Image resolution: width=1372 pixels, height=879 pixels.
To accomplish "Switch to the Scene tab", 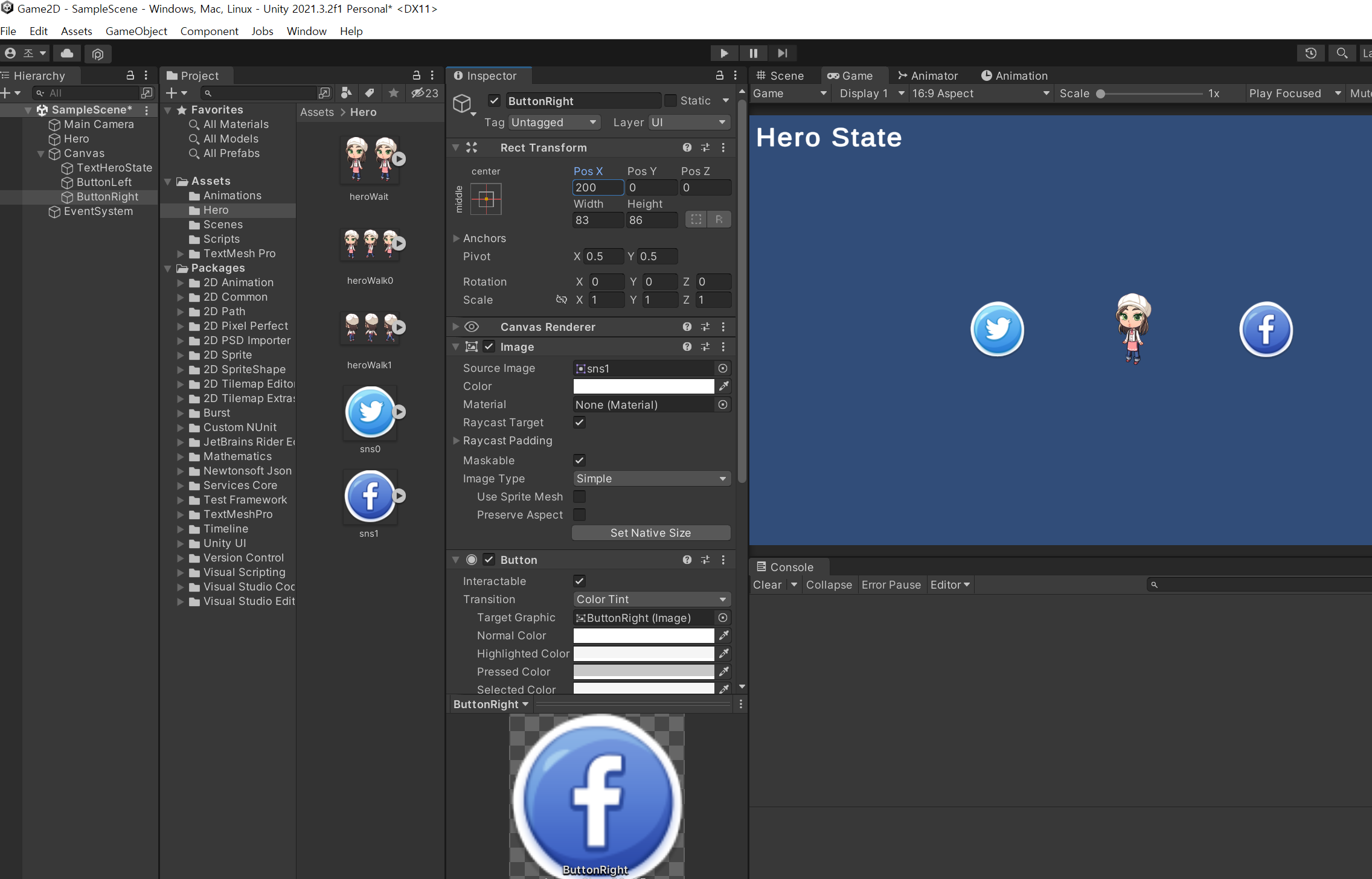I will (x=780, y=75).
